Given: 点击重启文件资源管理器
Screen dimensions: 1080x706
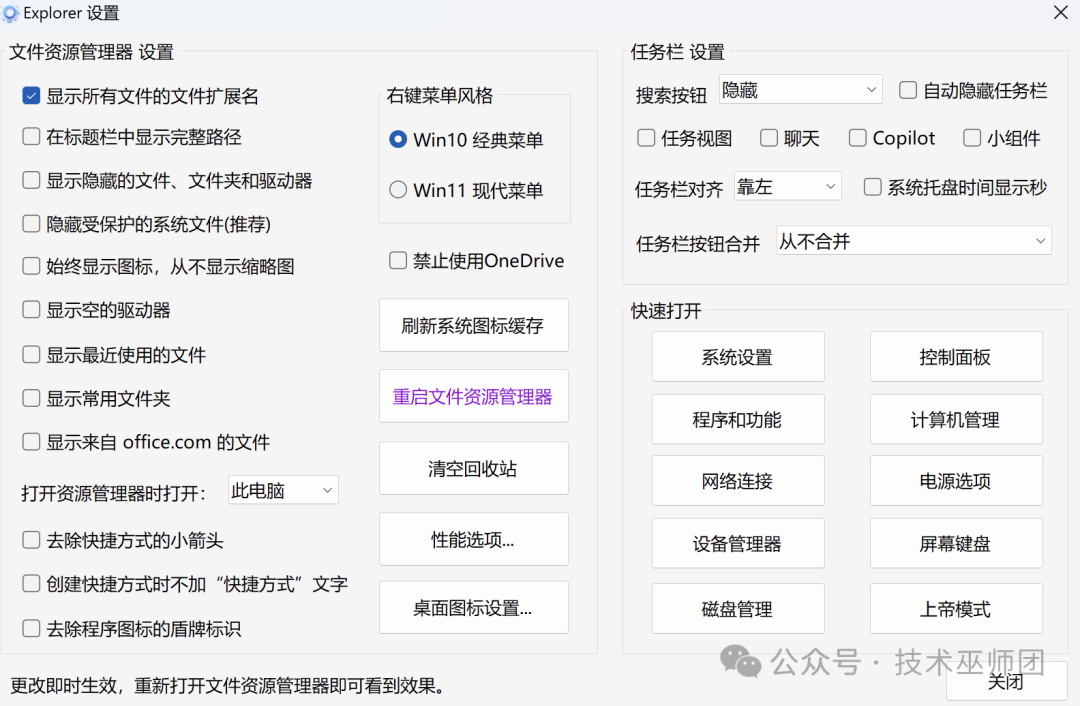Looking at the screenshot, I should 473,396.
